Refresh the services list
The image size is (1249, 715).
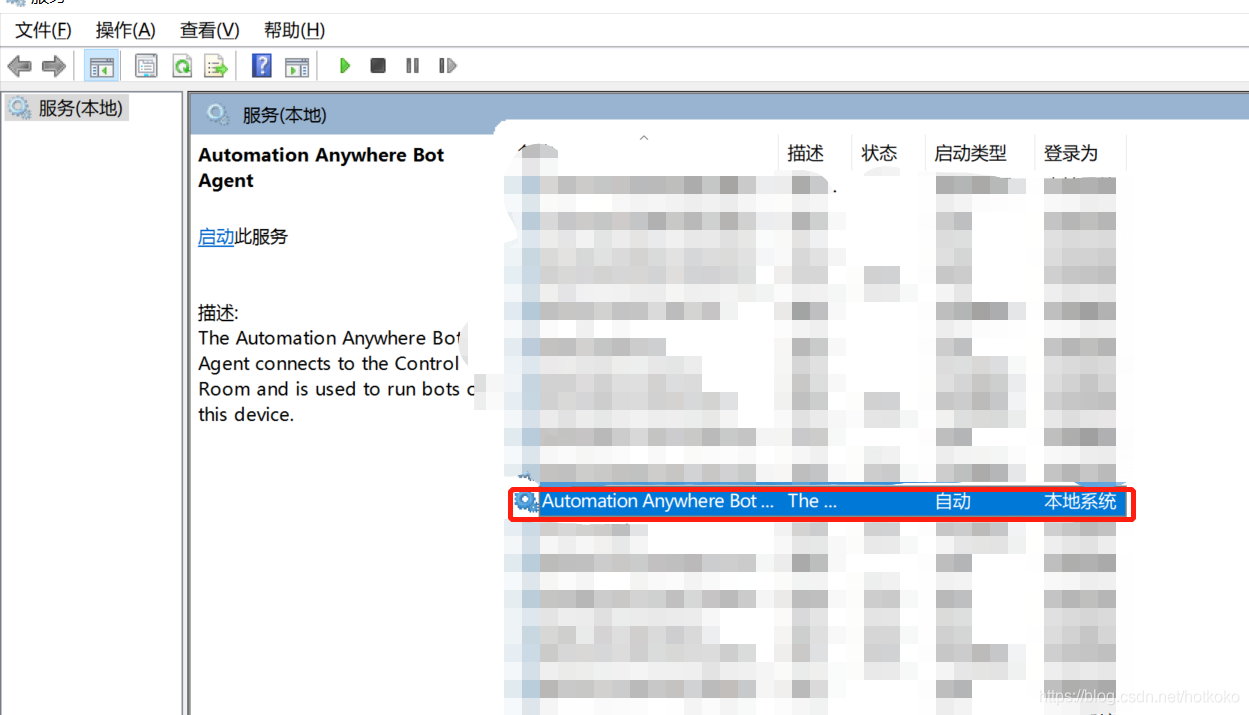(182, 65)
